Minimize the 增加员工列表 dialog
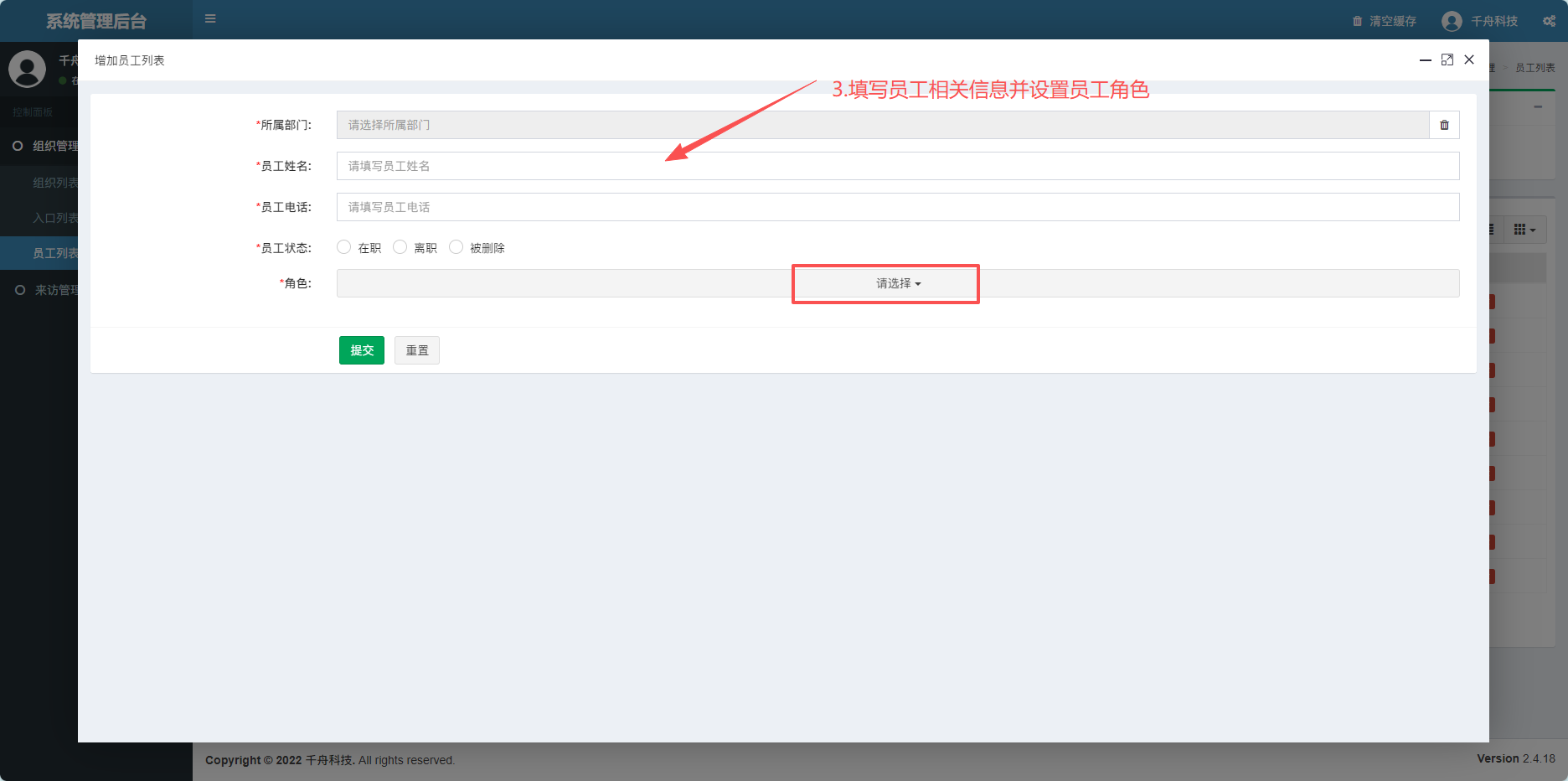 pyautogui.click(x=1425, y=60)
